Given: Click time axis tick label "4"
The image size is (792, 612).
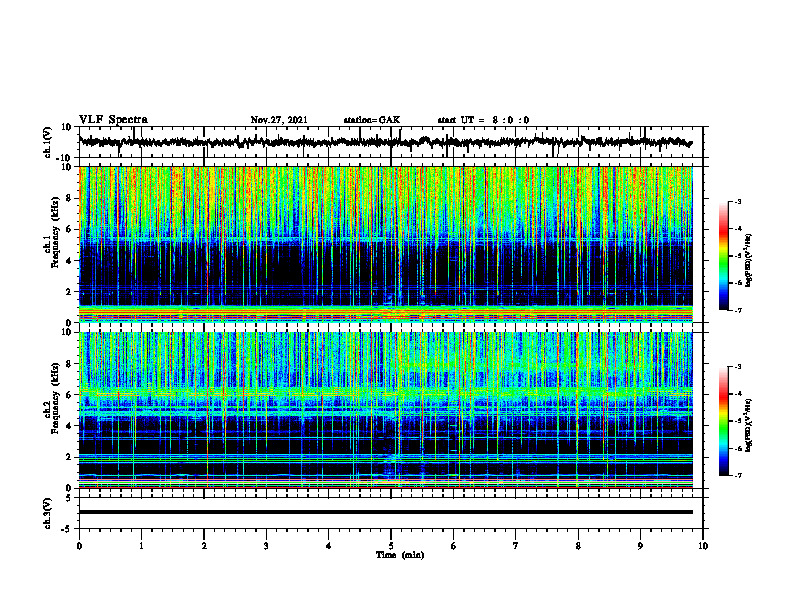Looking at the screenshot, I should [x=329, y=546].
